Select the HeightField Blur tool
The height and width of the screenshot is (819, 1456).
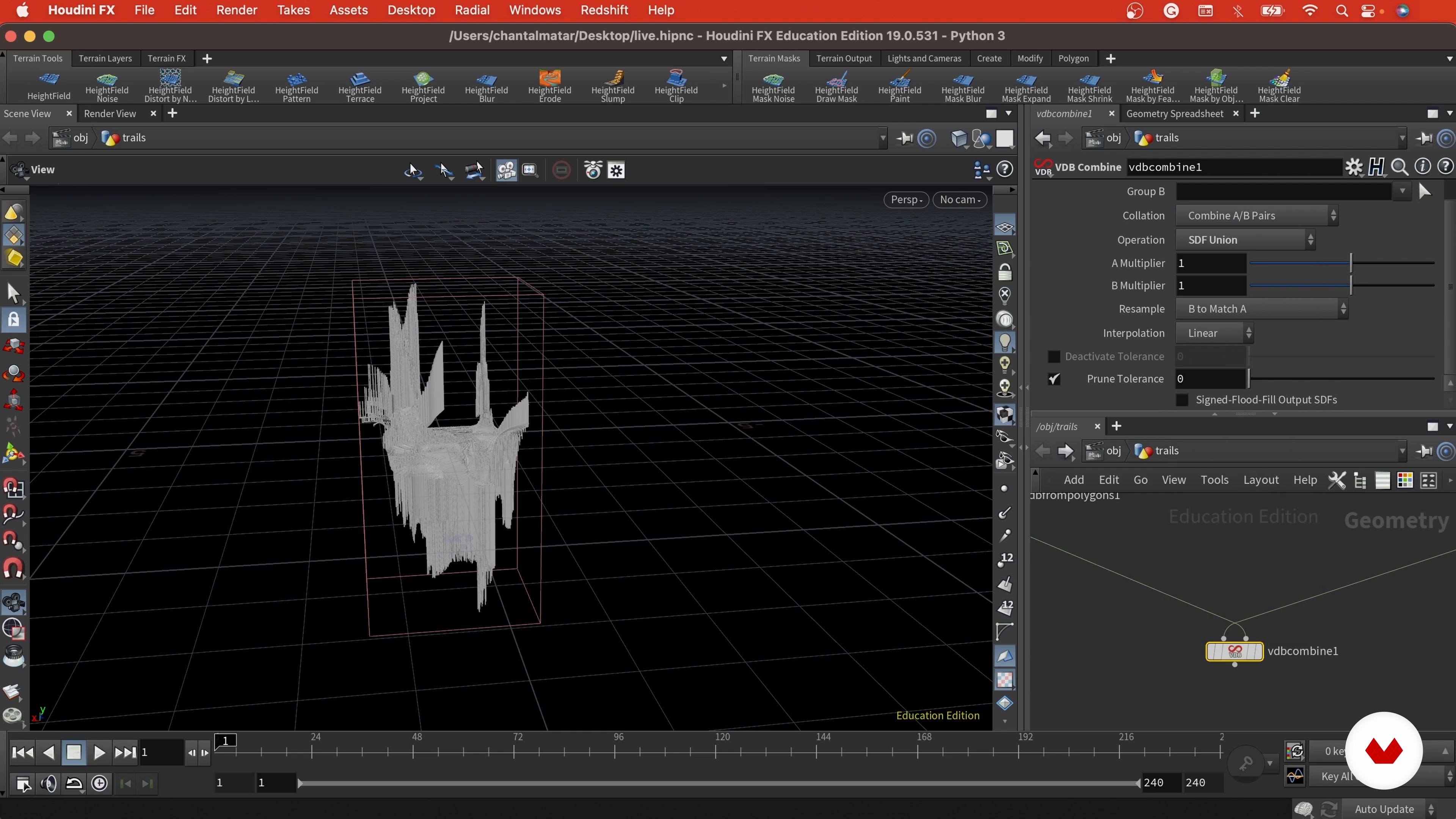(x=486, y=86)
